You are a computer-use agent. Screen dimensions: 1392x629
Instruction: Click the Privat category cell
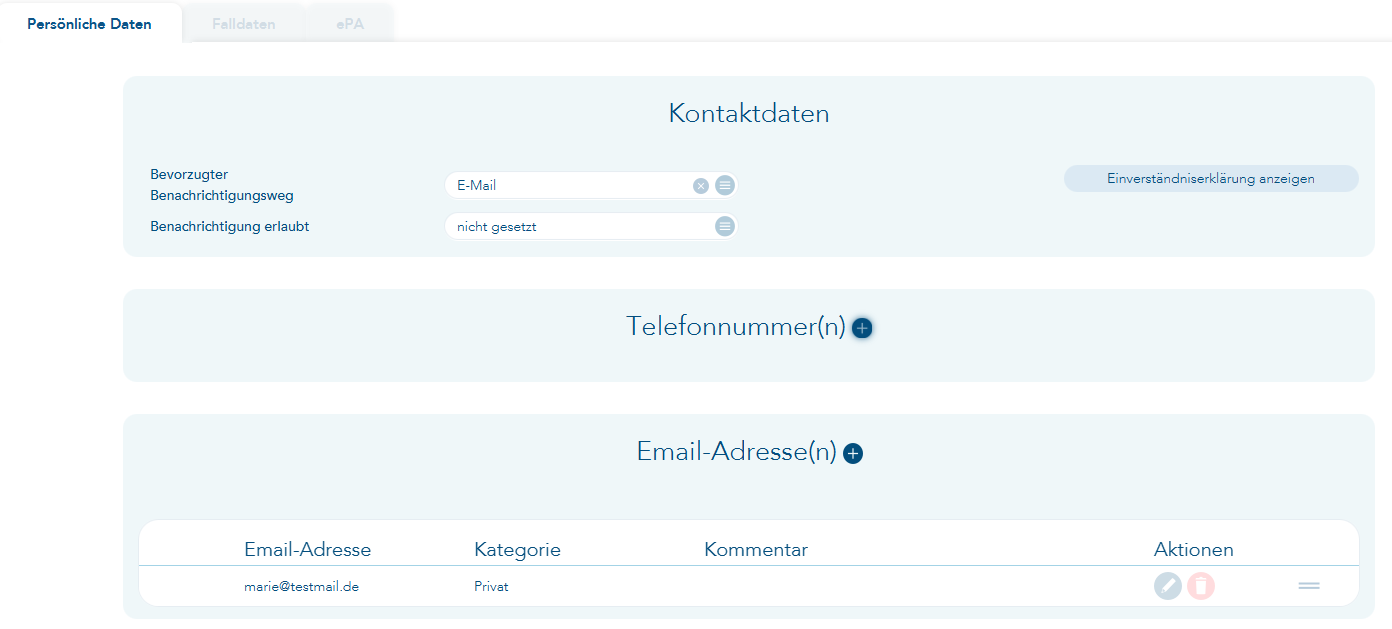pyautogui.click(x=491, y=587)
